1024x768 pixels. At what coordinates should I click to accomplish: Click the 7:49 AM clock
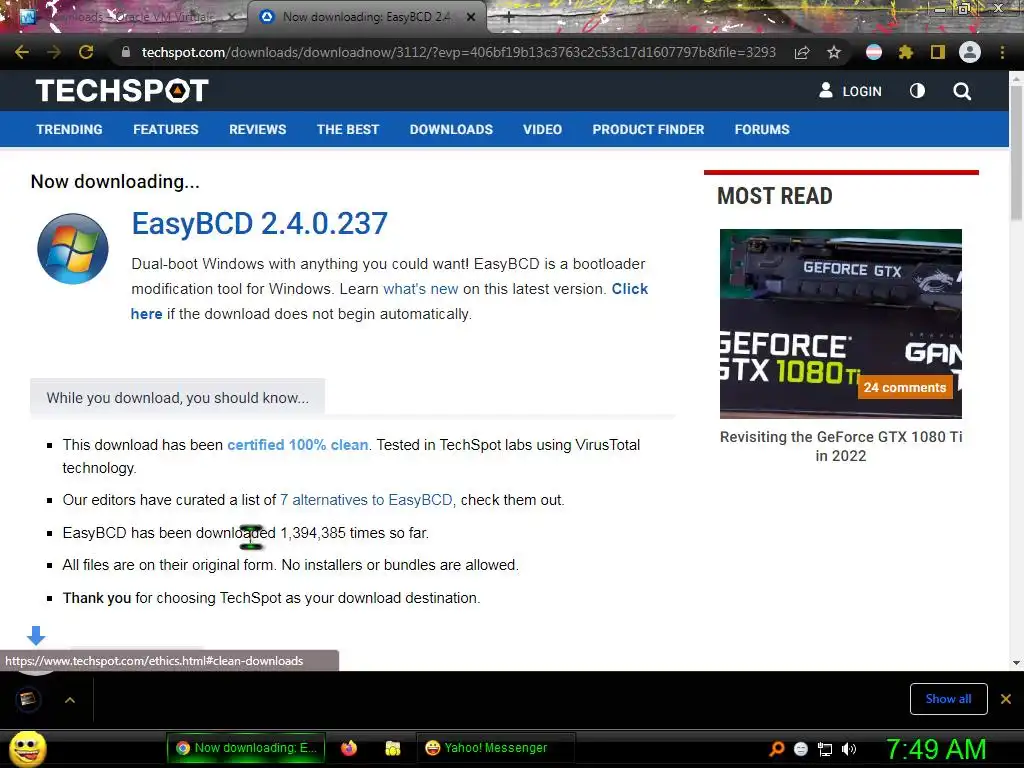tap(936, 749)
